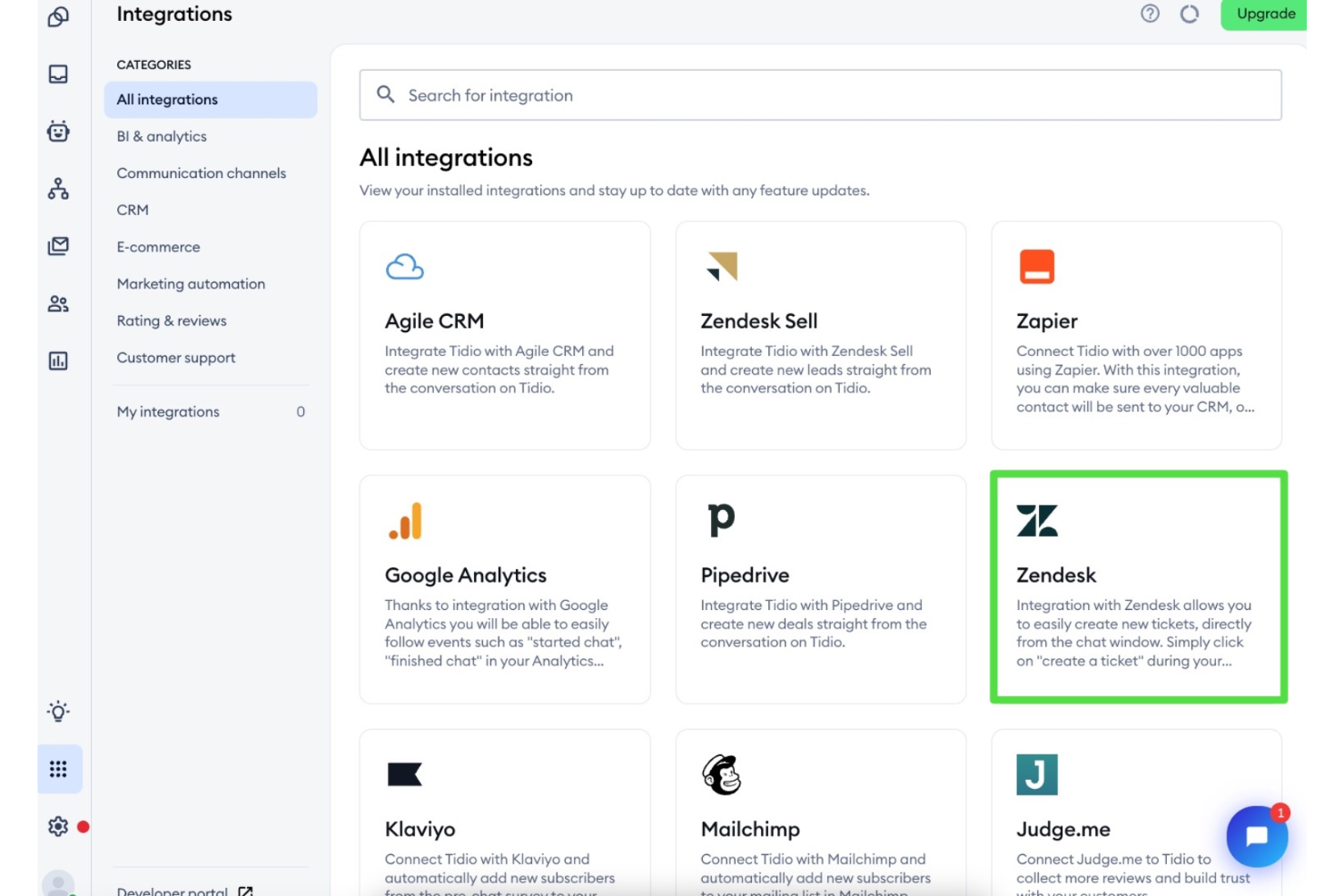Open the Contacts people icon in sidebar
Image resolution: width=1344 pixels, height=896 pixels.
(58, 304)
